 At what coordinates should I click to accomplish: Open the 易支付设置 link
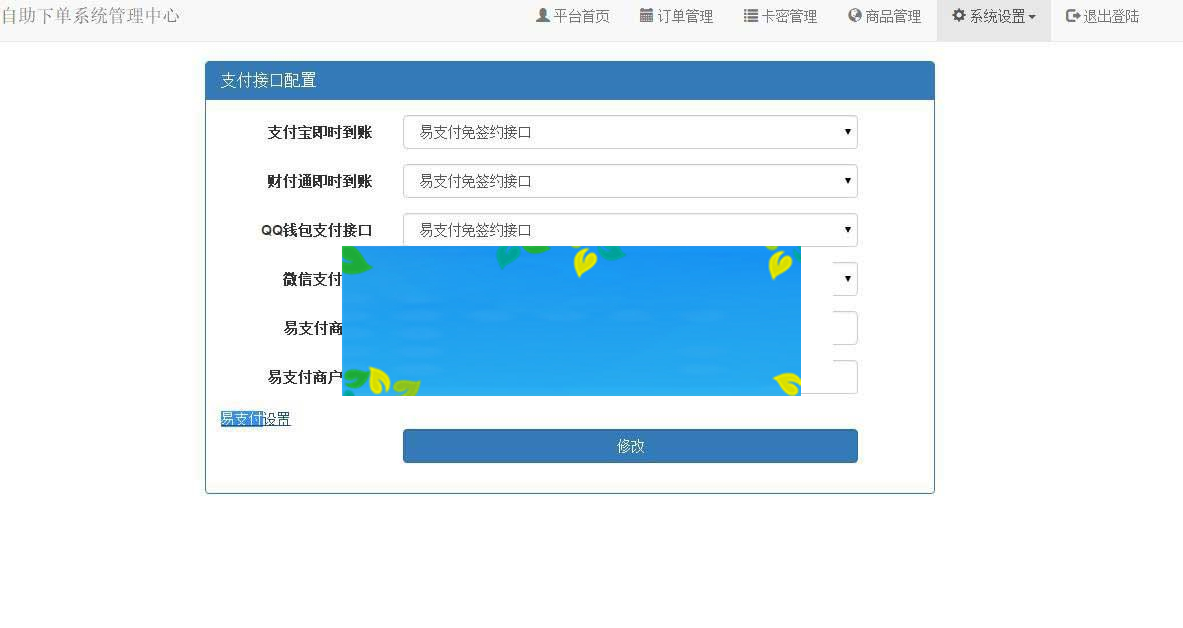coord(256,418)
